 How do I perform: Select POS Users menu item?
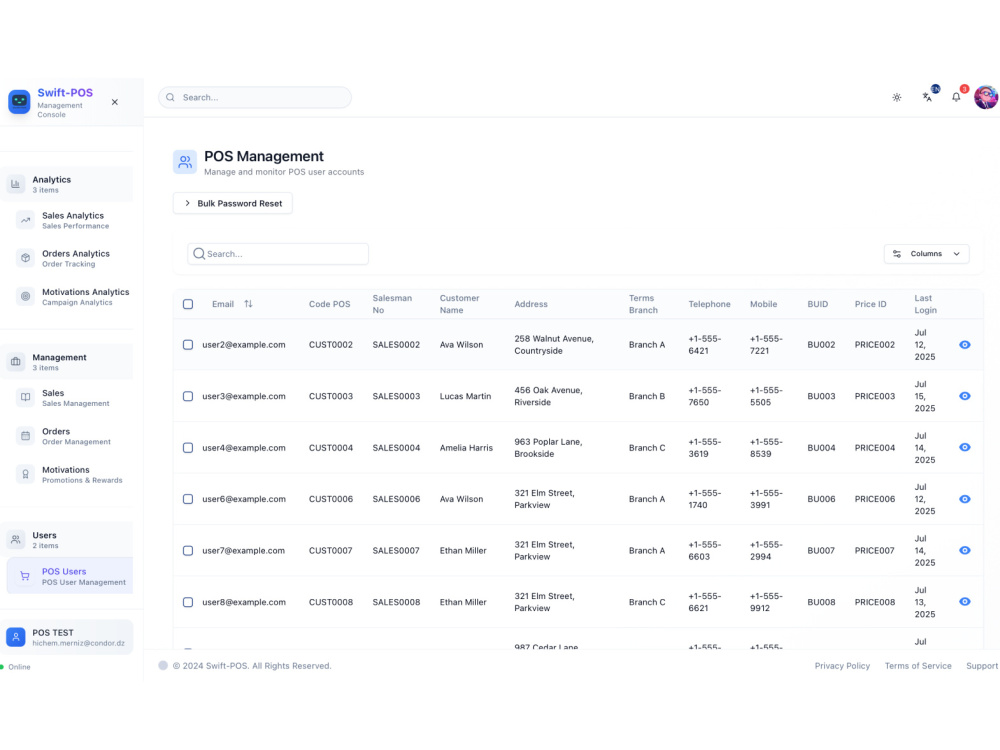[70, 577]
